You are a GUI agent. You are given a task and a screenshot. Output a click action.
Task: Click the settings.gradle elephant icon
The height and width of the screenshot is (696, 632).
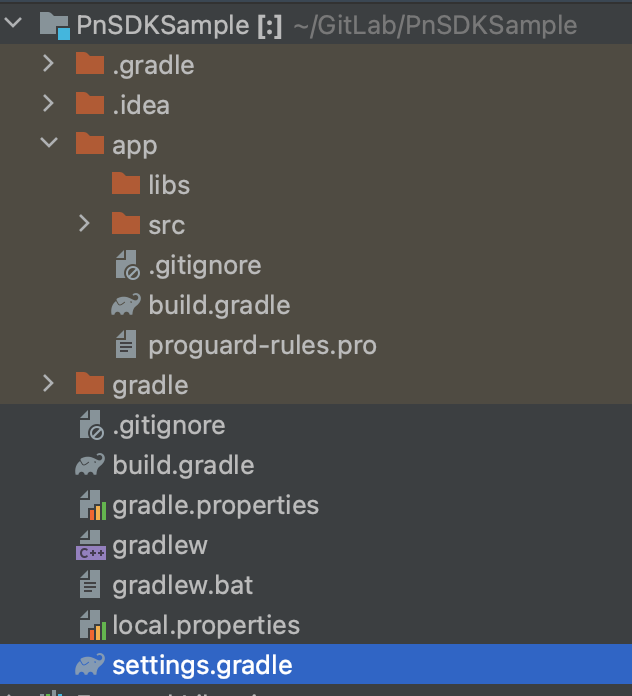(x=90, y=664)
